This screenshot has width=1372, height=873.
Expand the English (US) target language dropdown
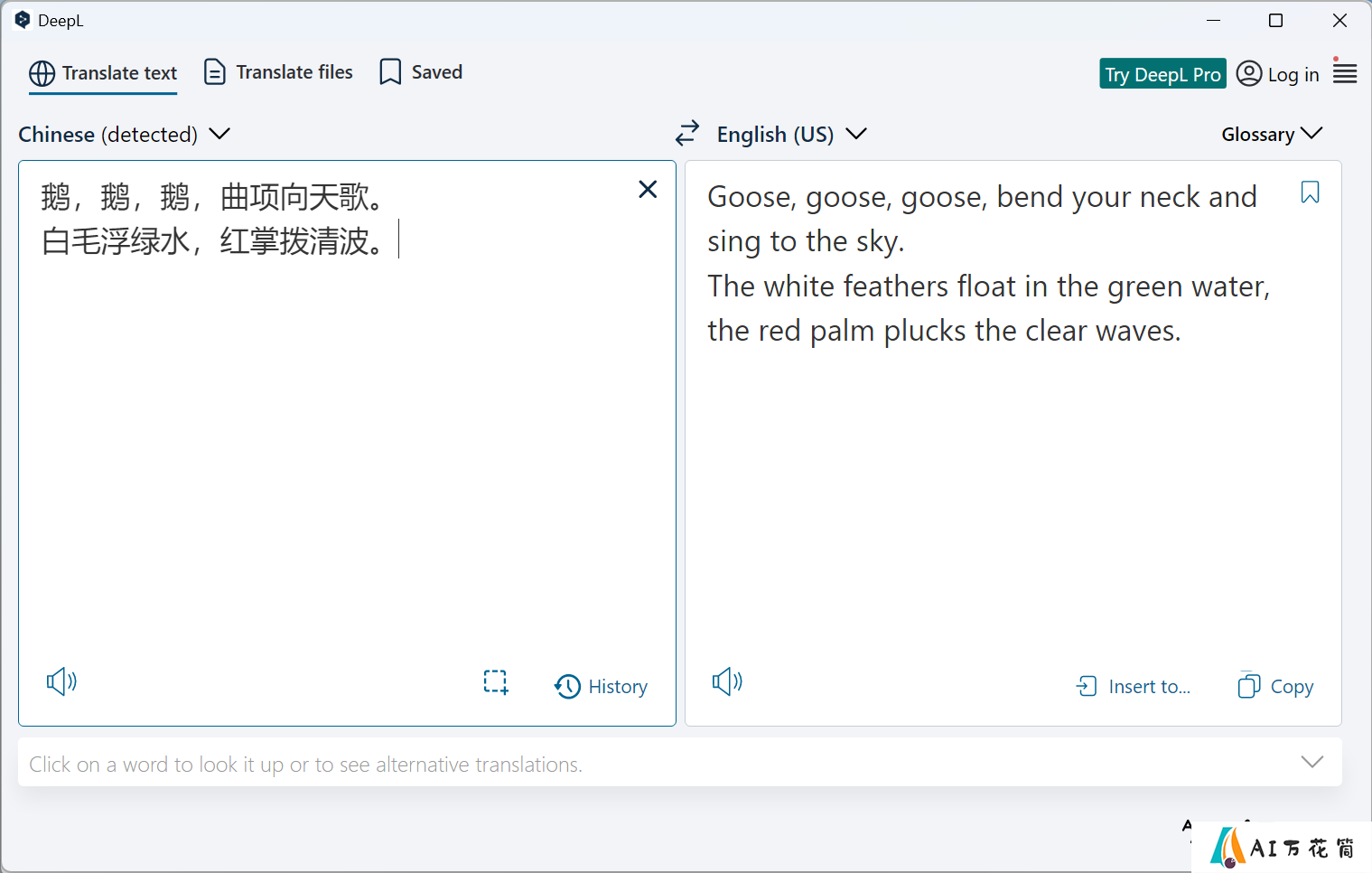[x=791, y=135]
